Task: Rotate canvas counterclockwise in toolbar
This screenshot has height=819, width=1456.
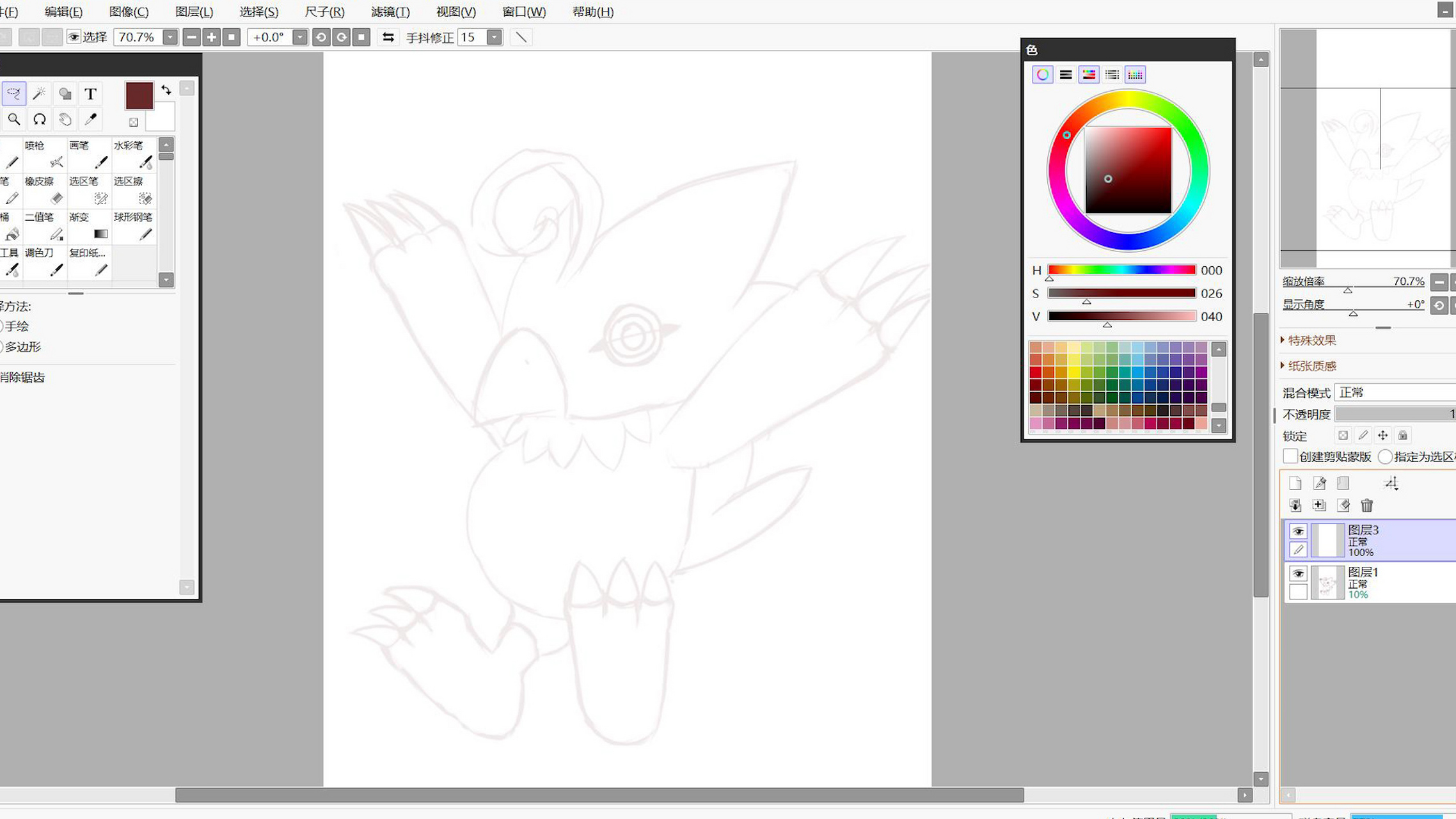Action: [321, 37]
